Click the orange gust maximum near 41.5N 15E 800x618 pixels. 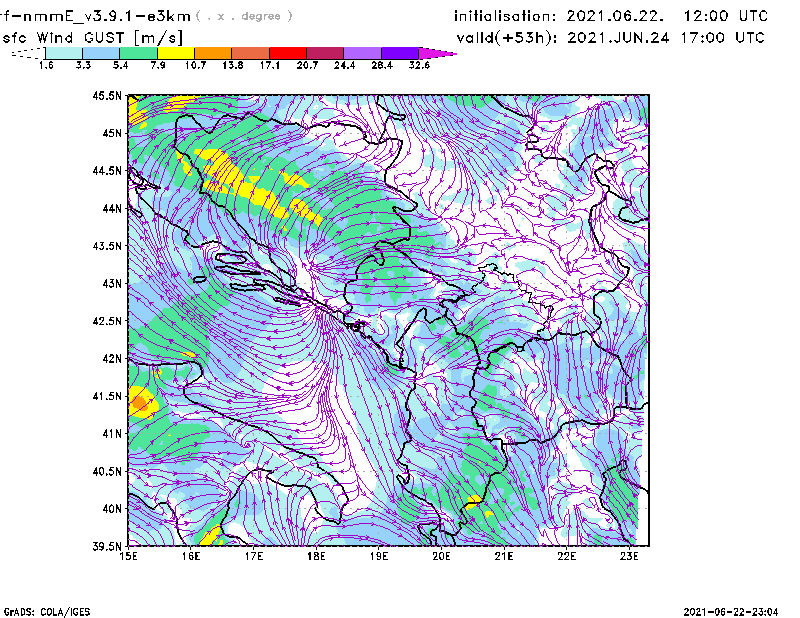(x=138, y=404)
